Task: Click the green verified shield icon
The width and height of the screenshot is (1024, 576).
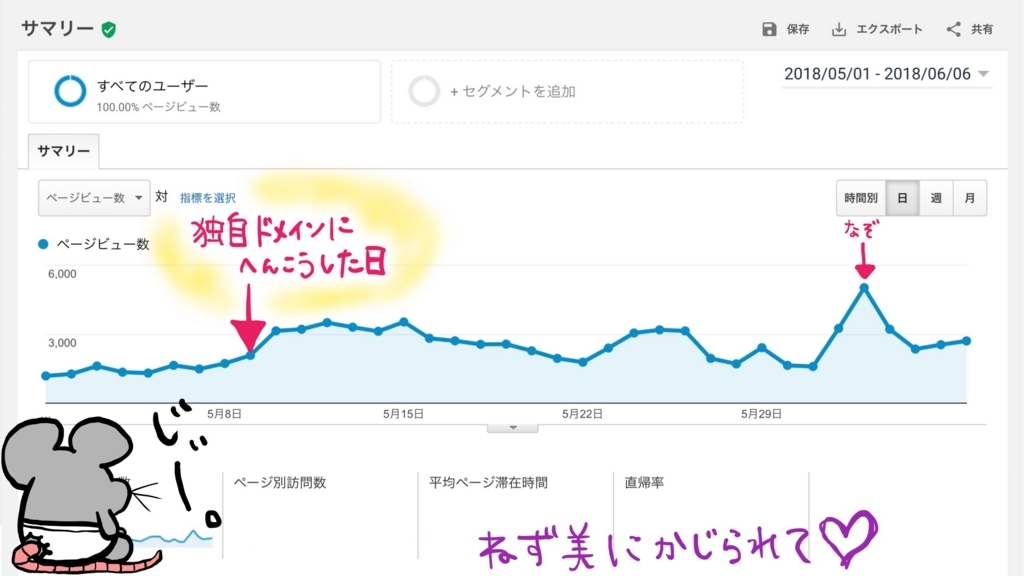Action: [108, 29]
